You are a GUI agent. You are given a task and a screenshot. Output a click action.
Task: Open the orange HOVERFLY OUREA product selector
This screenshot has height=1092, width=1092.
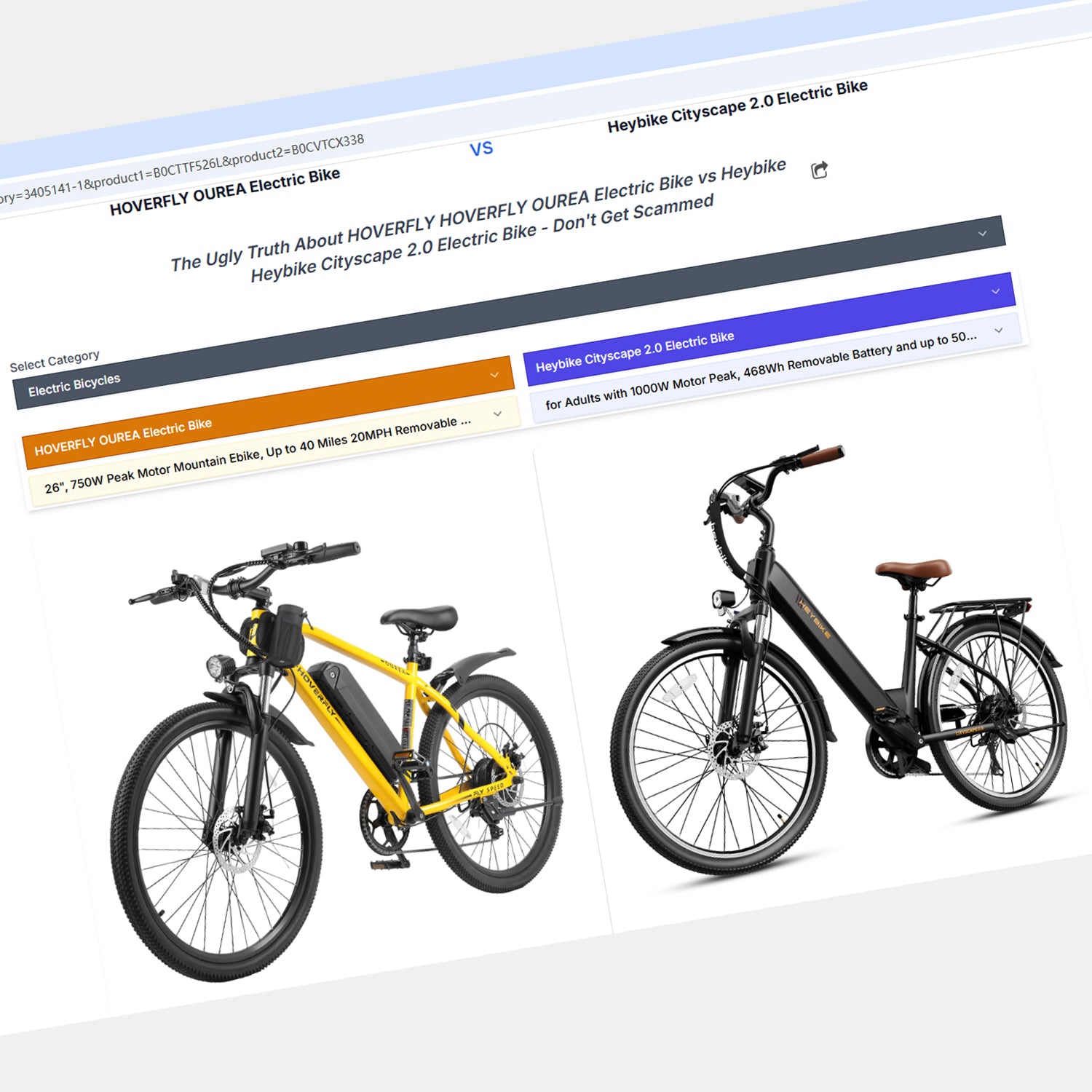(x=268, y=412)
